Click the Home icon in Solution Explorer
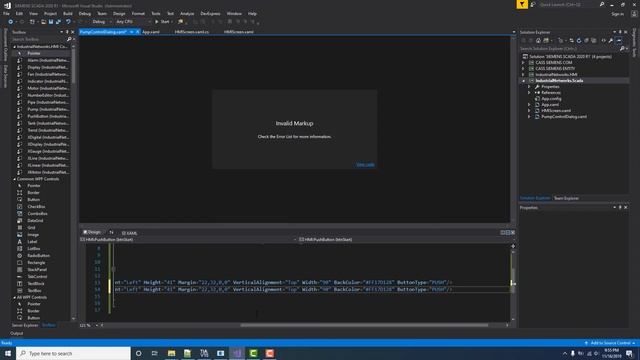Viewport: 640px width, 360px height. point(538,40)
